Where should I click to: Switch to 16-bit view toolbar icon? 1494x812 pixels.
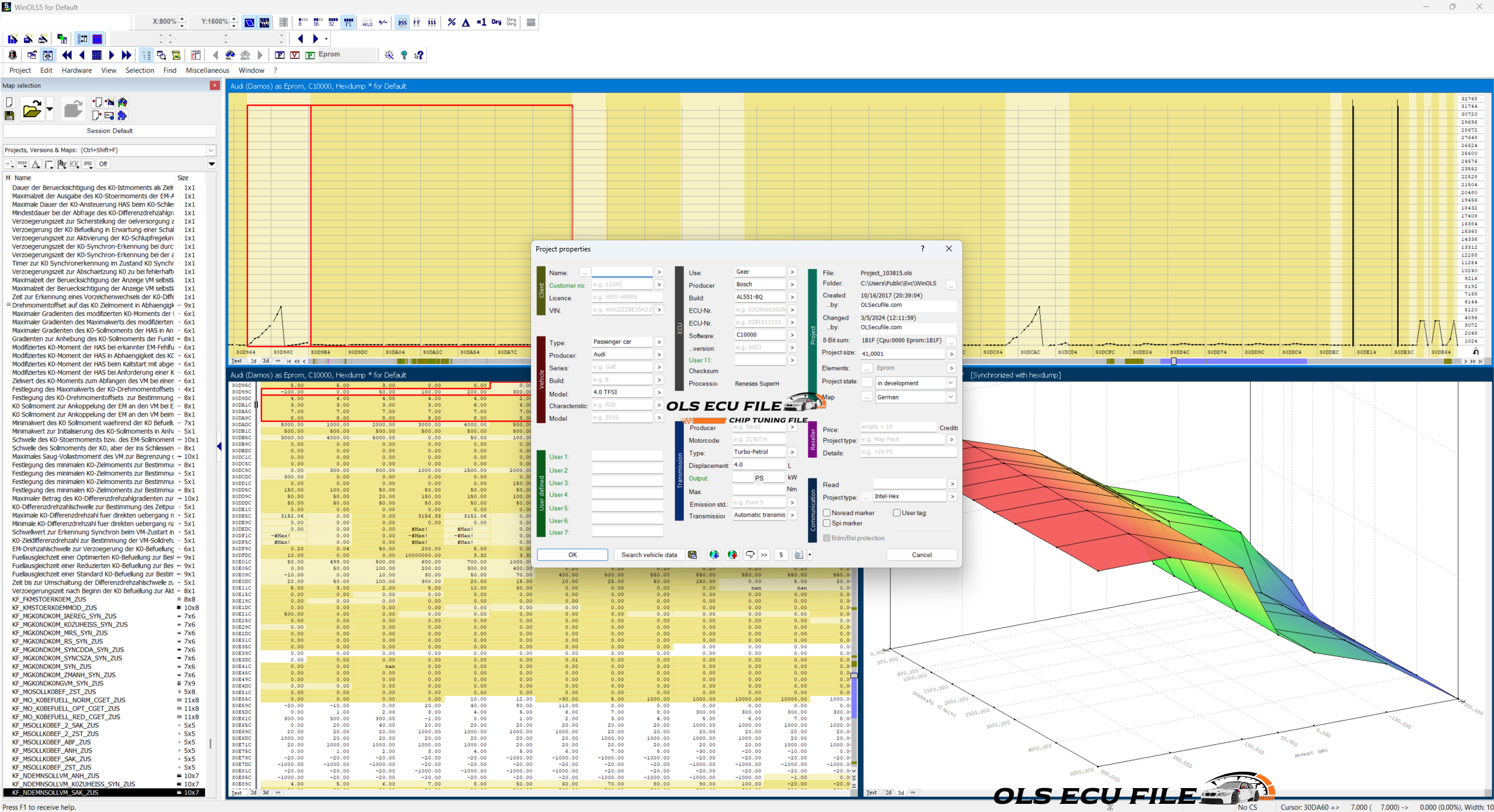click(x=317, y=22)
